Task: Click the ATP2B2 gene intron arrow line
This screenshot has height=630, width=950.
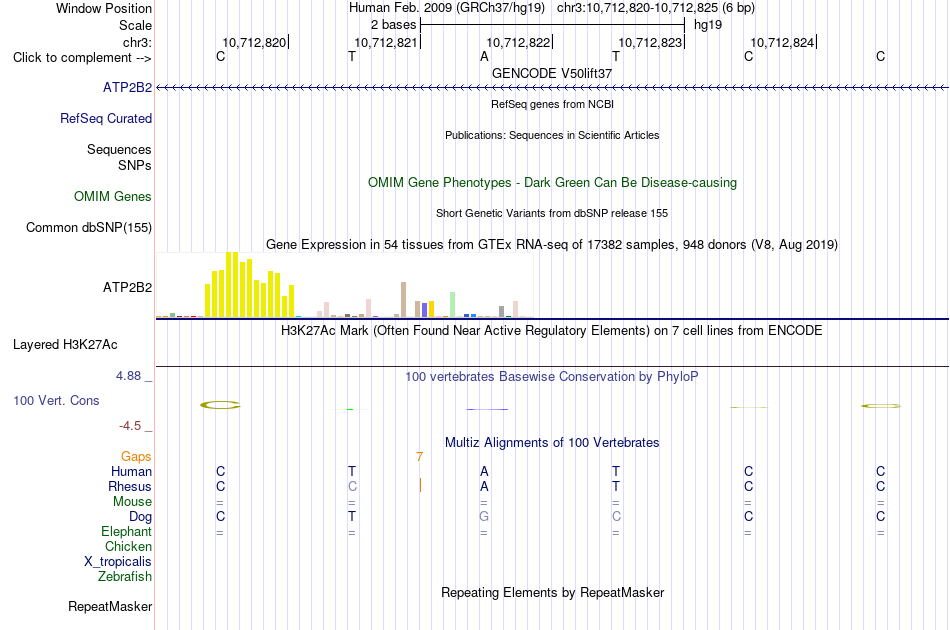Action: (x=552, y=88)
